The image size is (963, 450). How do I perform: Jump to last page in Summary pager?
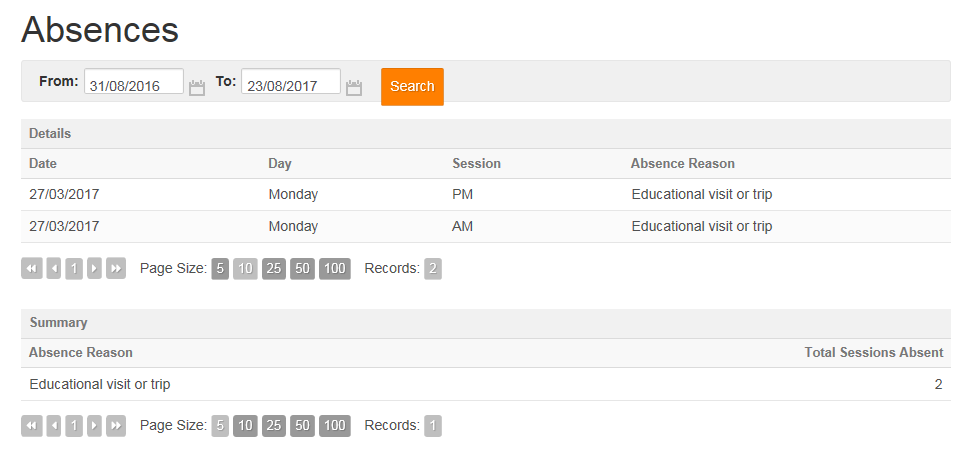[116, 425]
